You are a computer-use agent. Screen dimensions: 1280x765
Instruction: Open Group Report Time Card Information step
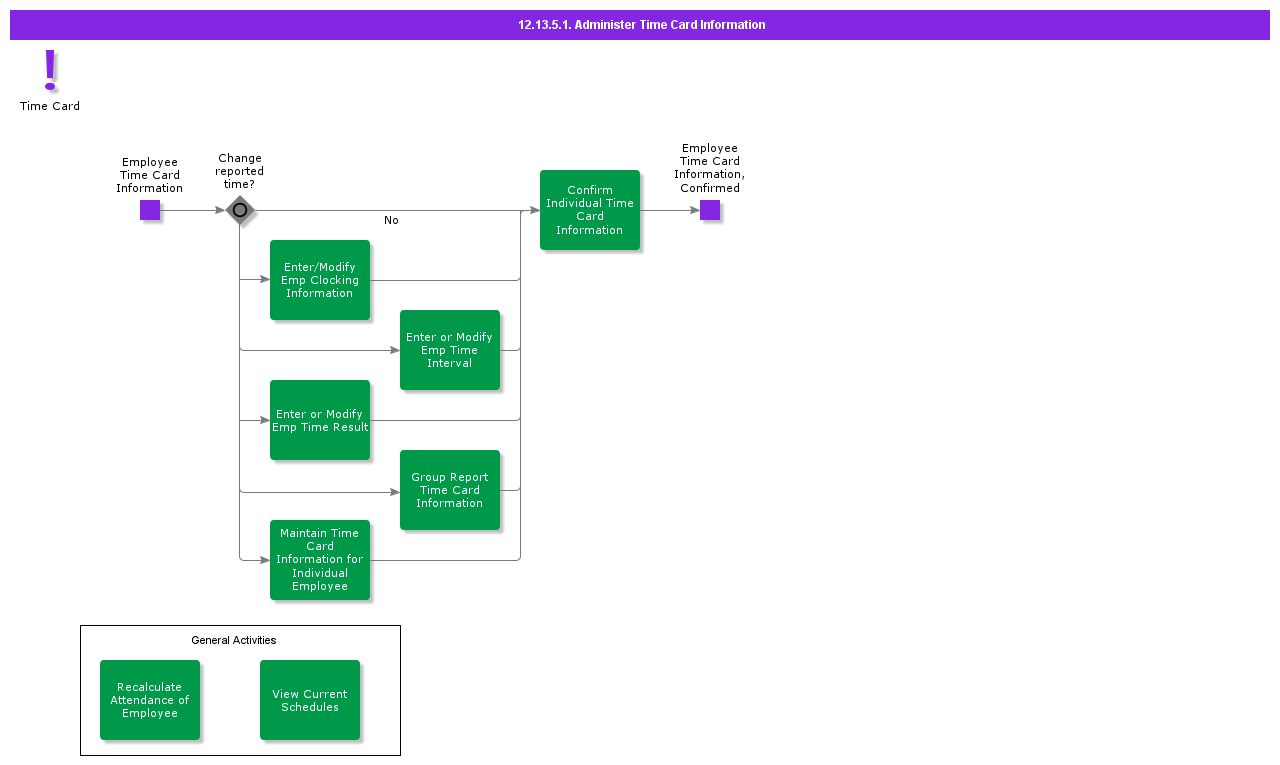(x=450, y=490)
